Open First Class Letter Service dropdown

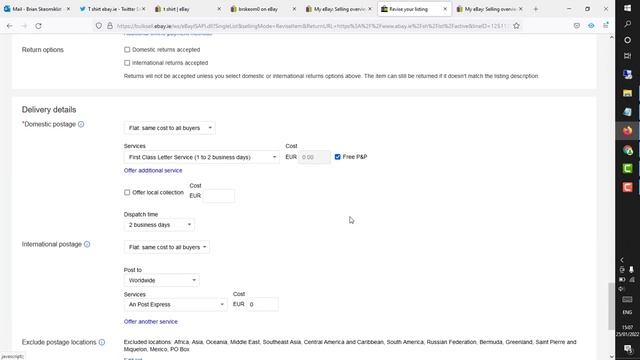coord(202,157)
